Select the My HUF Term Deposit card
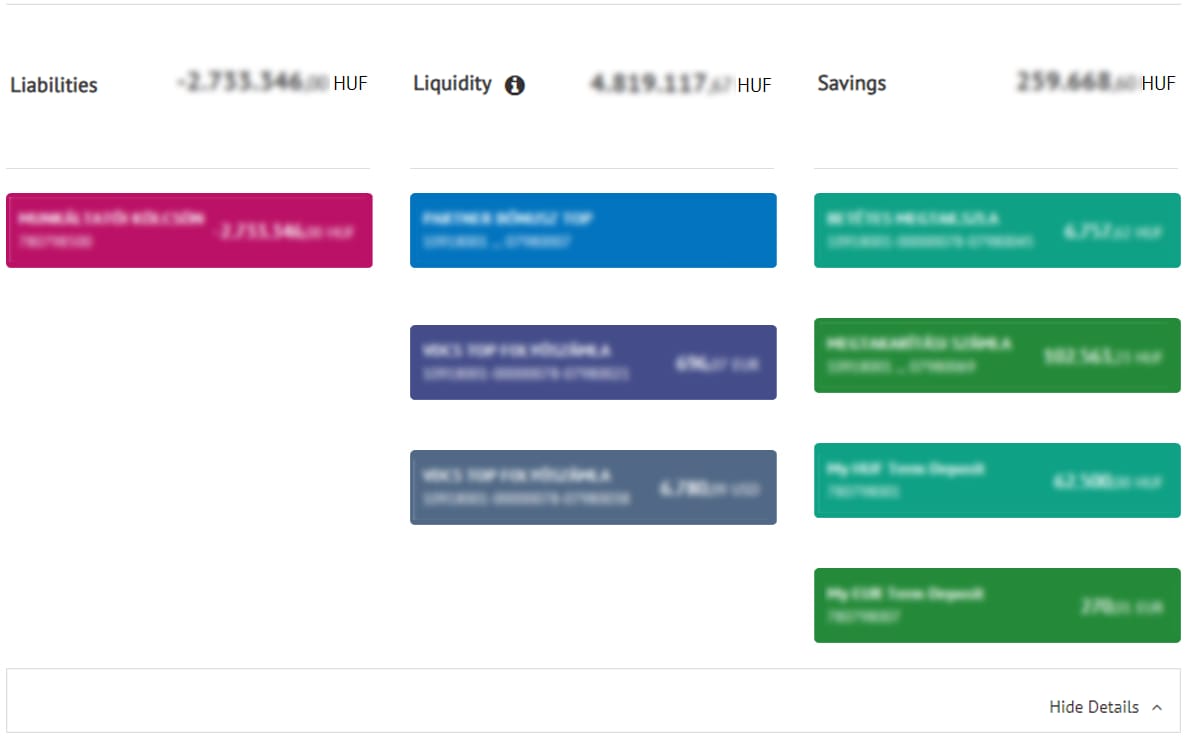This screenshot has width=1185, height=737. pyautogui.click(x=997, y=480)
